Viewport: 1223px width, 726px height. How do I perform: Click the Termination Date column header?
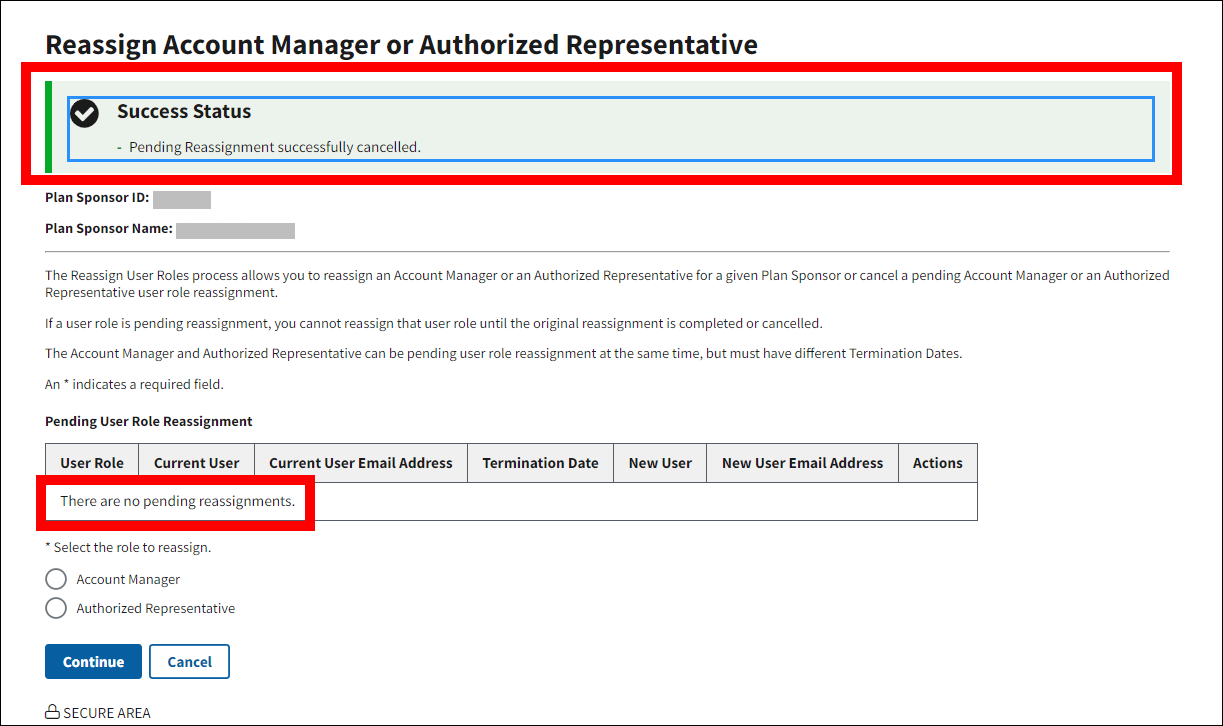[540, 463]
